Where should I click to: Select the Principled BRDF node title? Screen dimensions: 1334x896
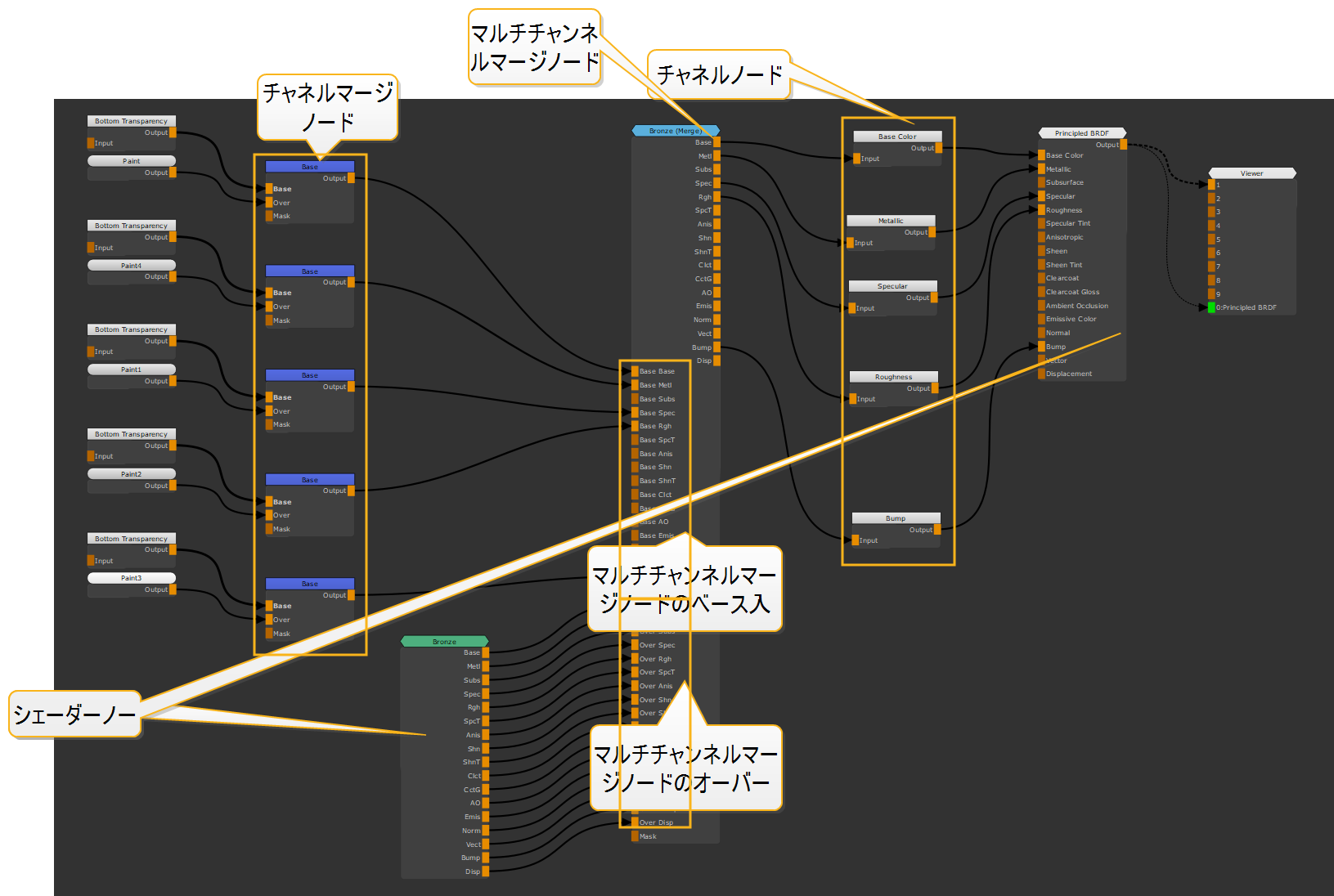coord(1081,133)
